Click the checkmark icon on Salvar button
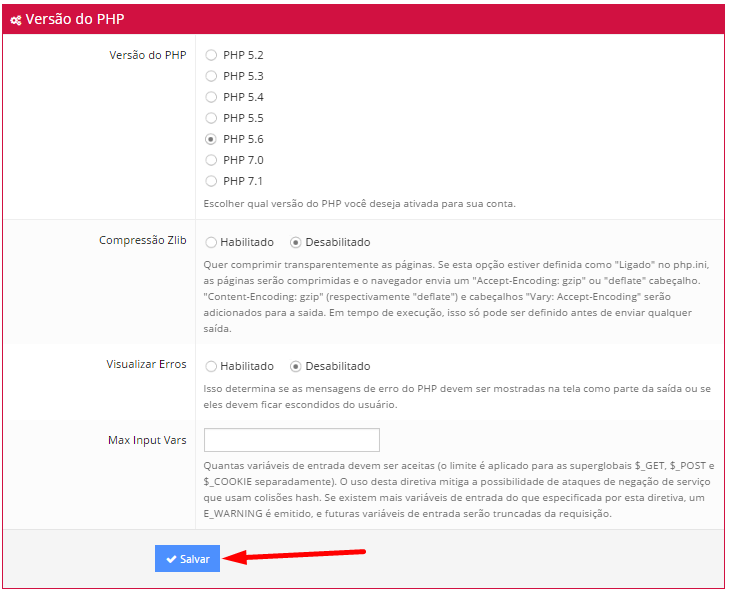Viewport: 730px width, 592px height. (x=171, y=559)
